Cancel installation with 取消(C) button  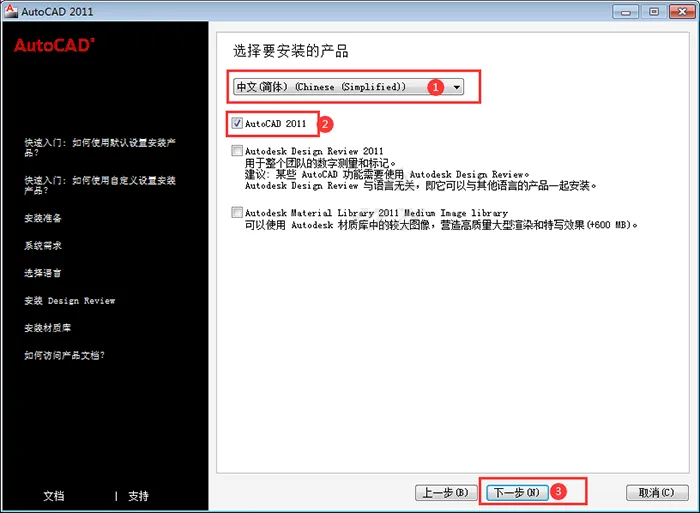click(x=657, y=493)
